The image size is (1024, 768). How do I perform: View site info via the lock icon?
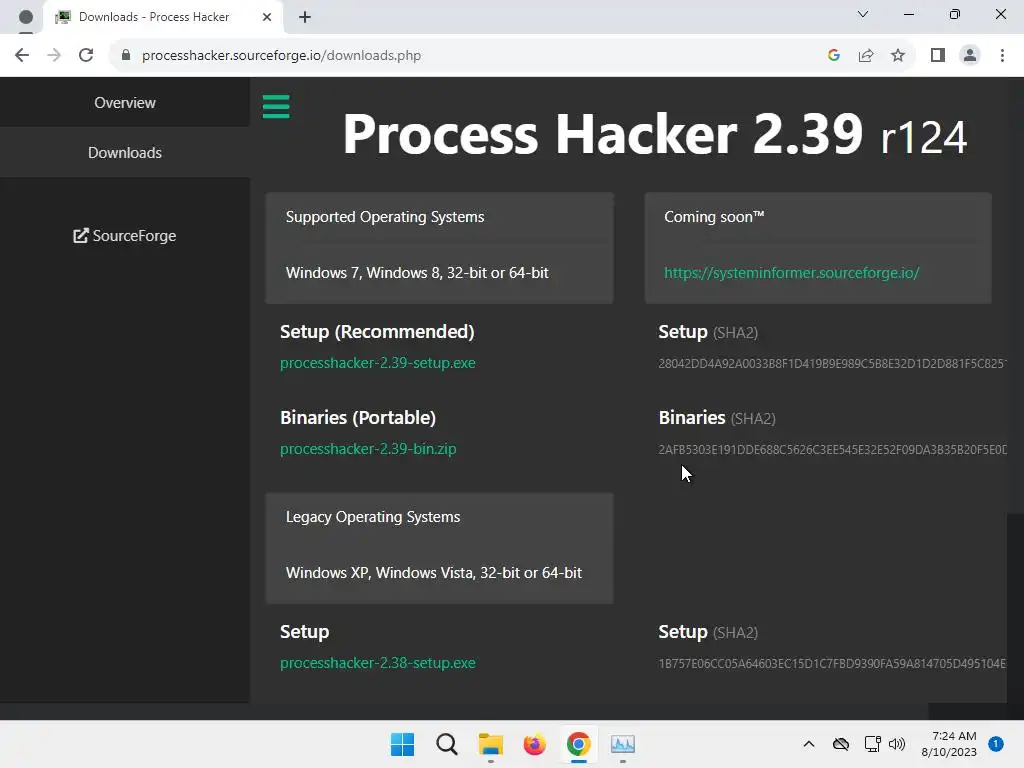coord(126,56)
